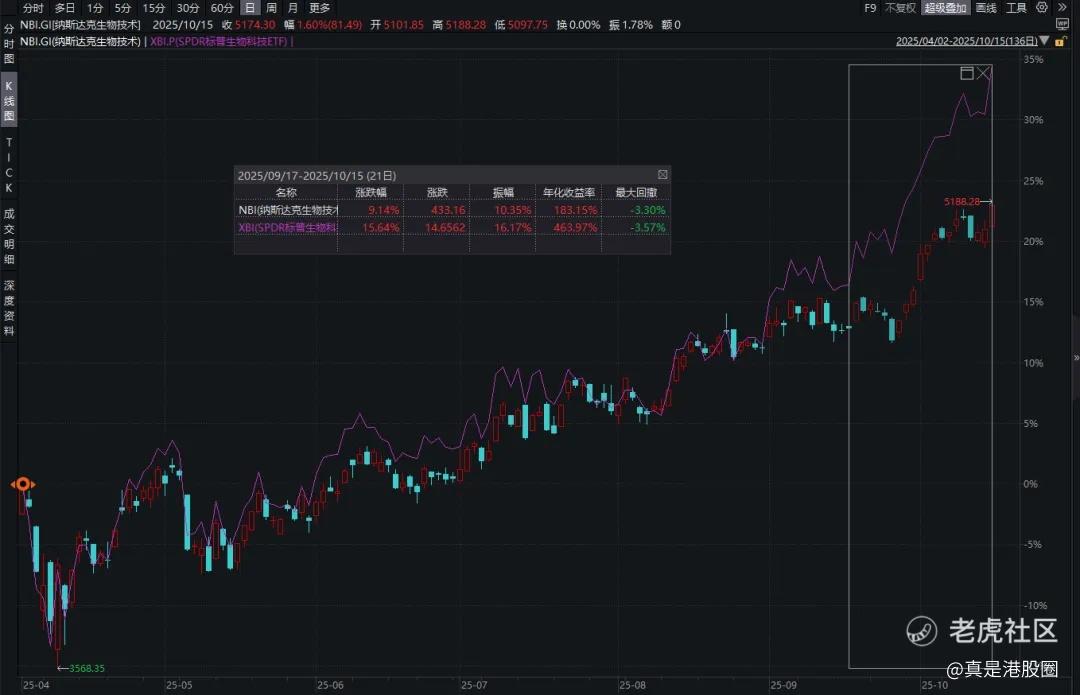Select the 5分 timeframe

point(123,8)
